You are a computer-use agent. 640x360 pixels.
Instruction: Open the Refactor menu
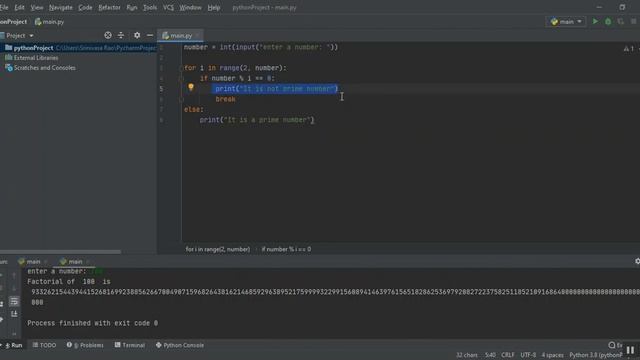point(109,7)
